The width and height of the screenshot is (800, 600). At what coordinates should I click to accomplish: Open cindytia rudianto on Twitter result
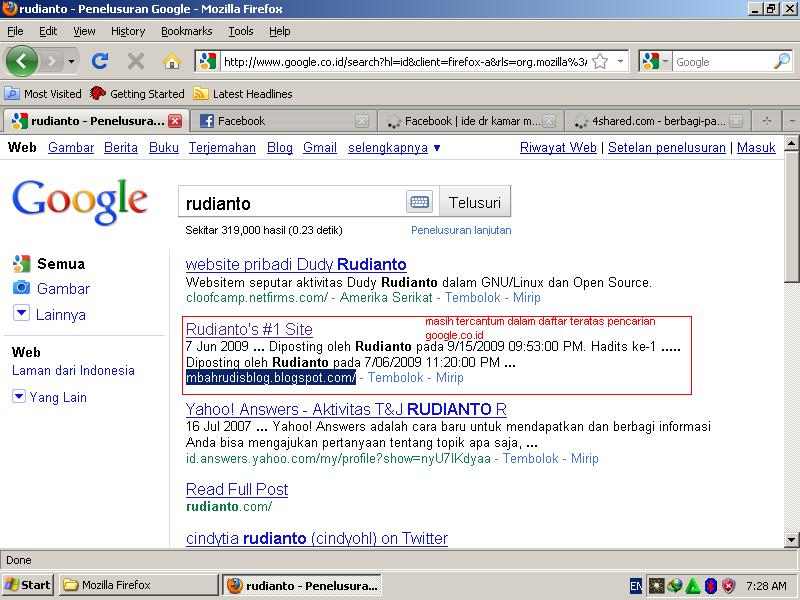[317, 538]
